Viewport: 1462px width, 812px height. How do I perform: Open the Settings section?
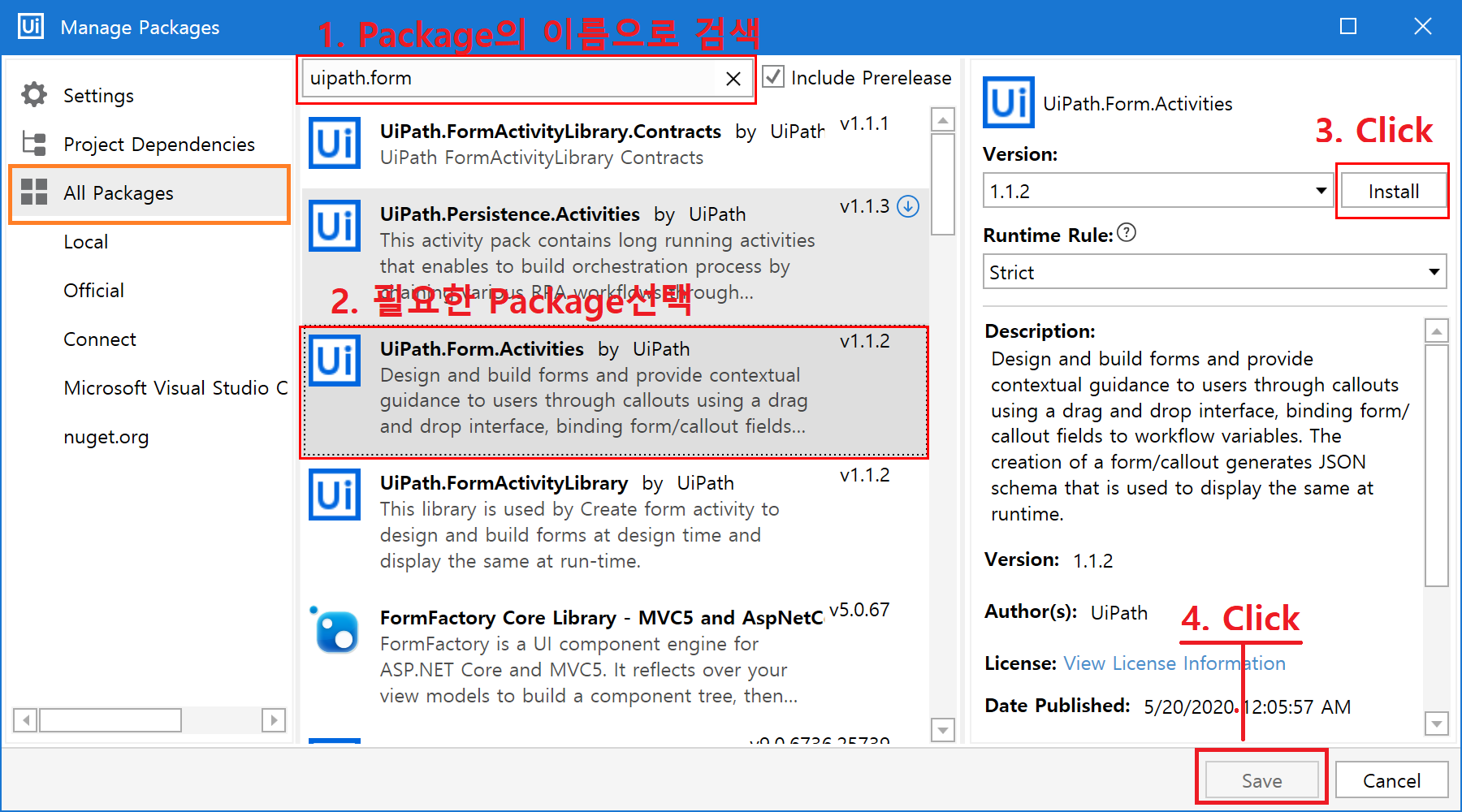(x=98, y=96)
